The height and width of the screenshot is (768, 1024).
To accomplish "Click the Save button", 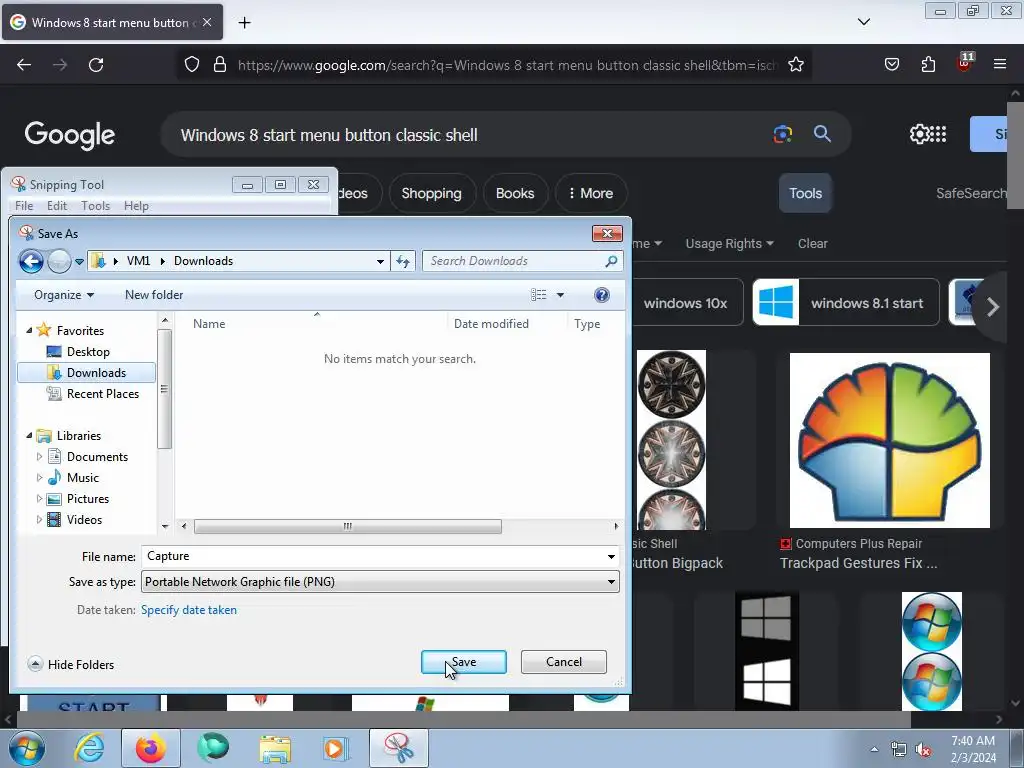I will click(x=464, y=662).
